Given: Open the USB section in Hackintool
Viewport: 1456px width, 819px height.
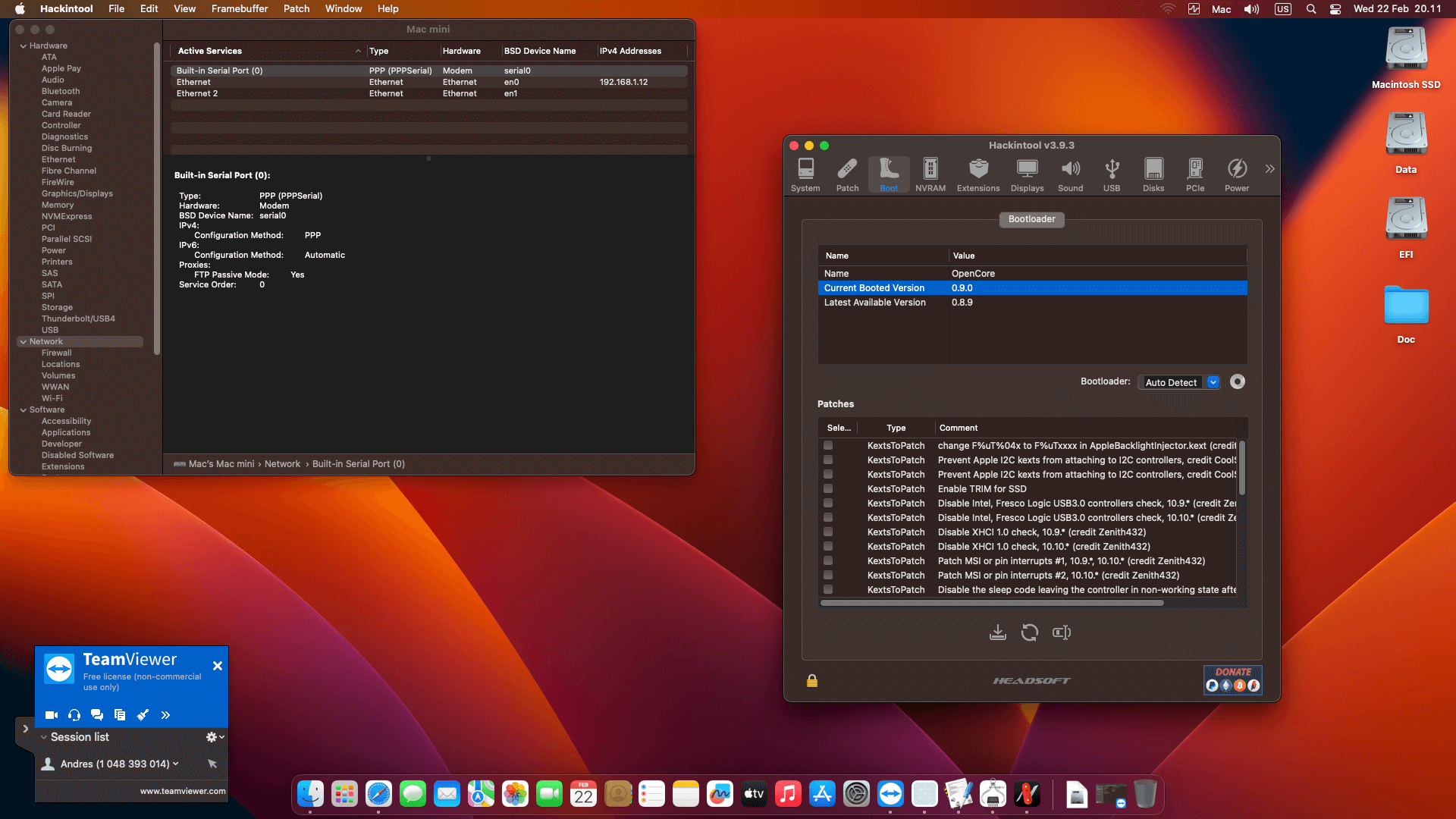Looking at the screenshot, I should (x=1112, y=175).
